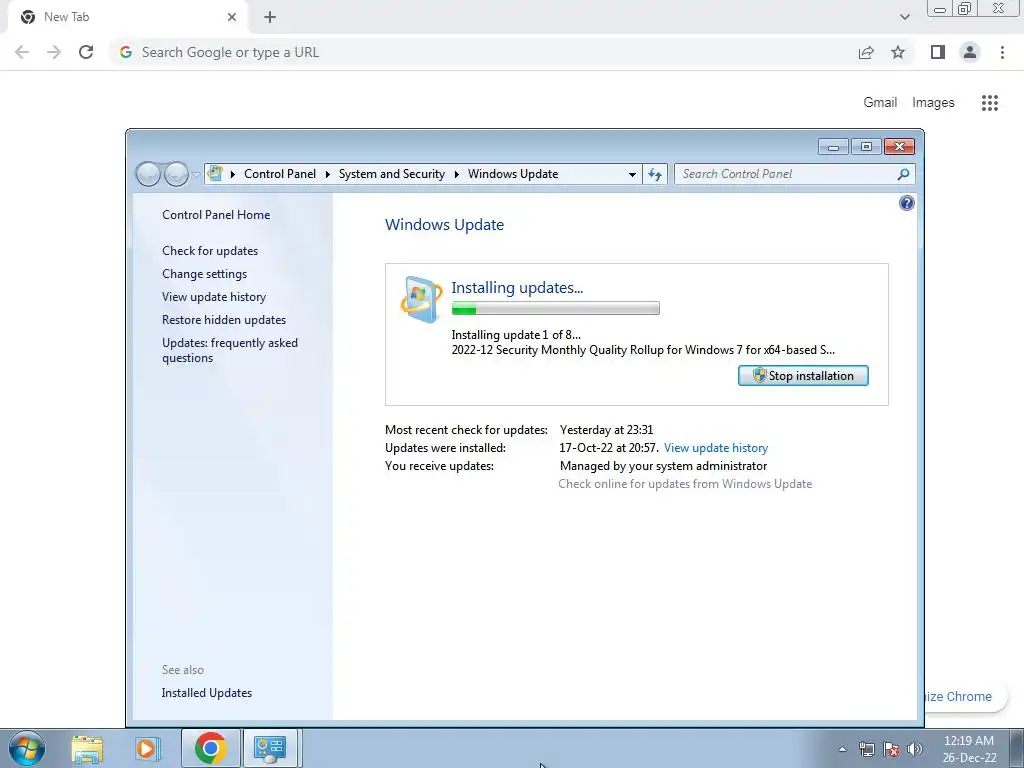
Task: Click the volume speaker tray icon
Action: (x=915, y=749)
